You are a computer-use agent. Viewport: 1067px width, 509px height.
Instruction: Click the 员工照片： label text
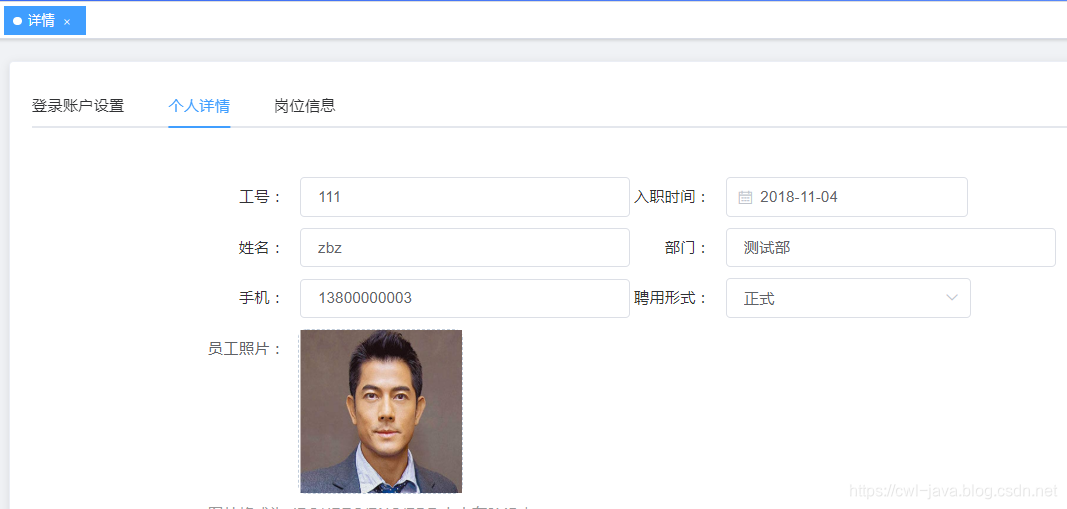point(245,349)
